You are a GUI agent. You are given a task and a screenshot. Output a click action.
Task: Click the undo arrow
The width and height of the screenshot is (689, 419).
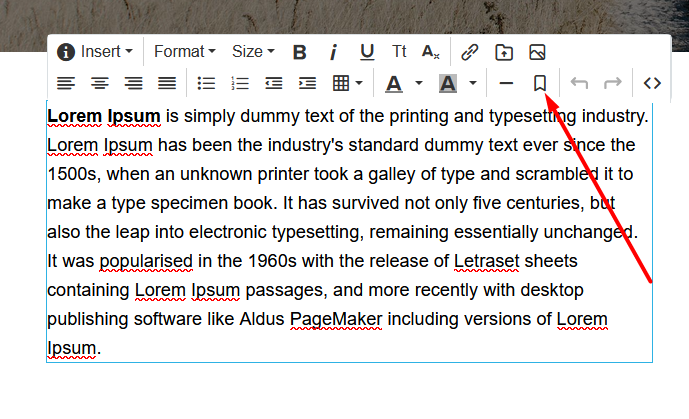pyautogui.click(x=579, y=83)
